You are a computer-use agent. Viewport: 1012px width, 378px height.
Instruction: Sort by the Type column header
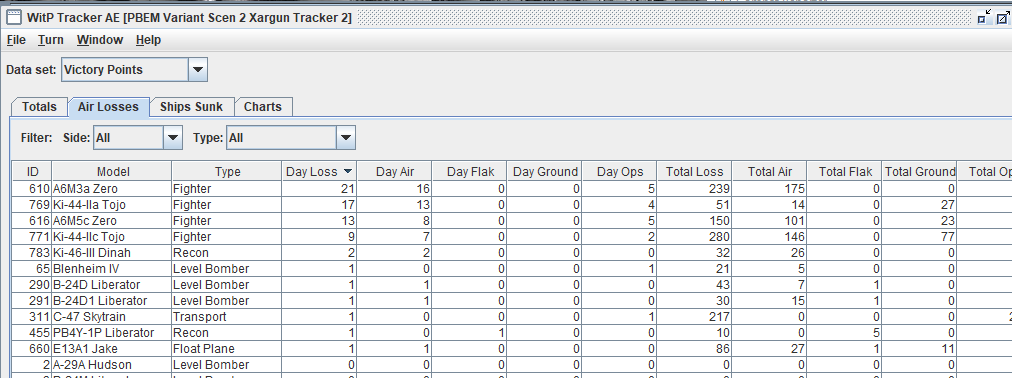click(227, 172)
